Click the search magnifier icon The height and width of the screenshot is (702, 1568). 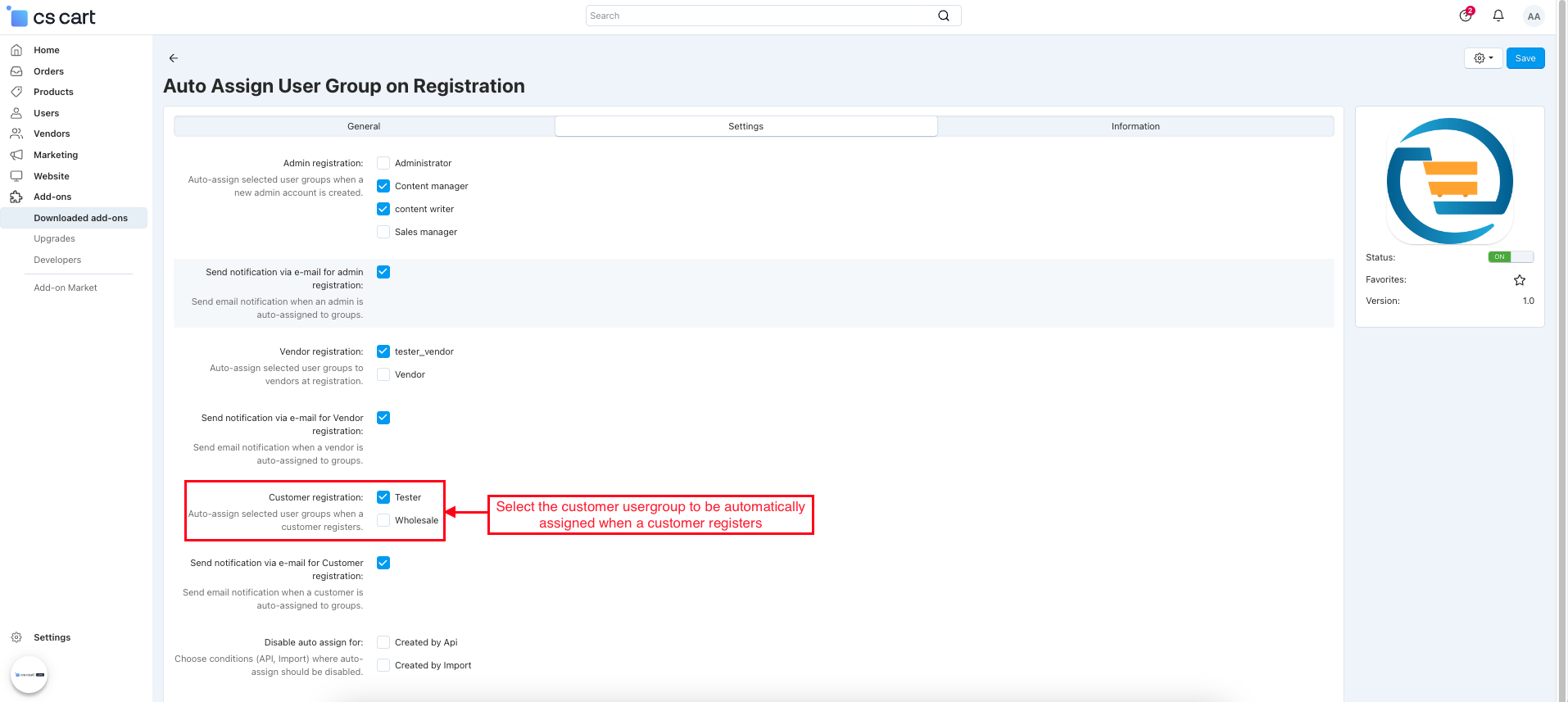944,16
